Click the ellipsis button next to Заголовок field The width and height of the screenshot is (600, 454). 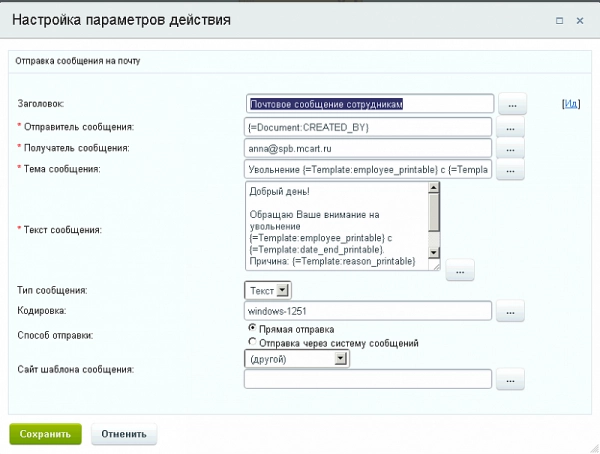tap(511, 104)
